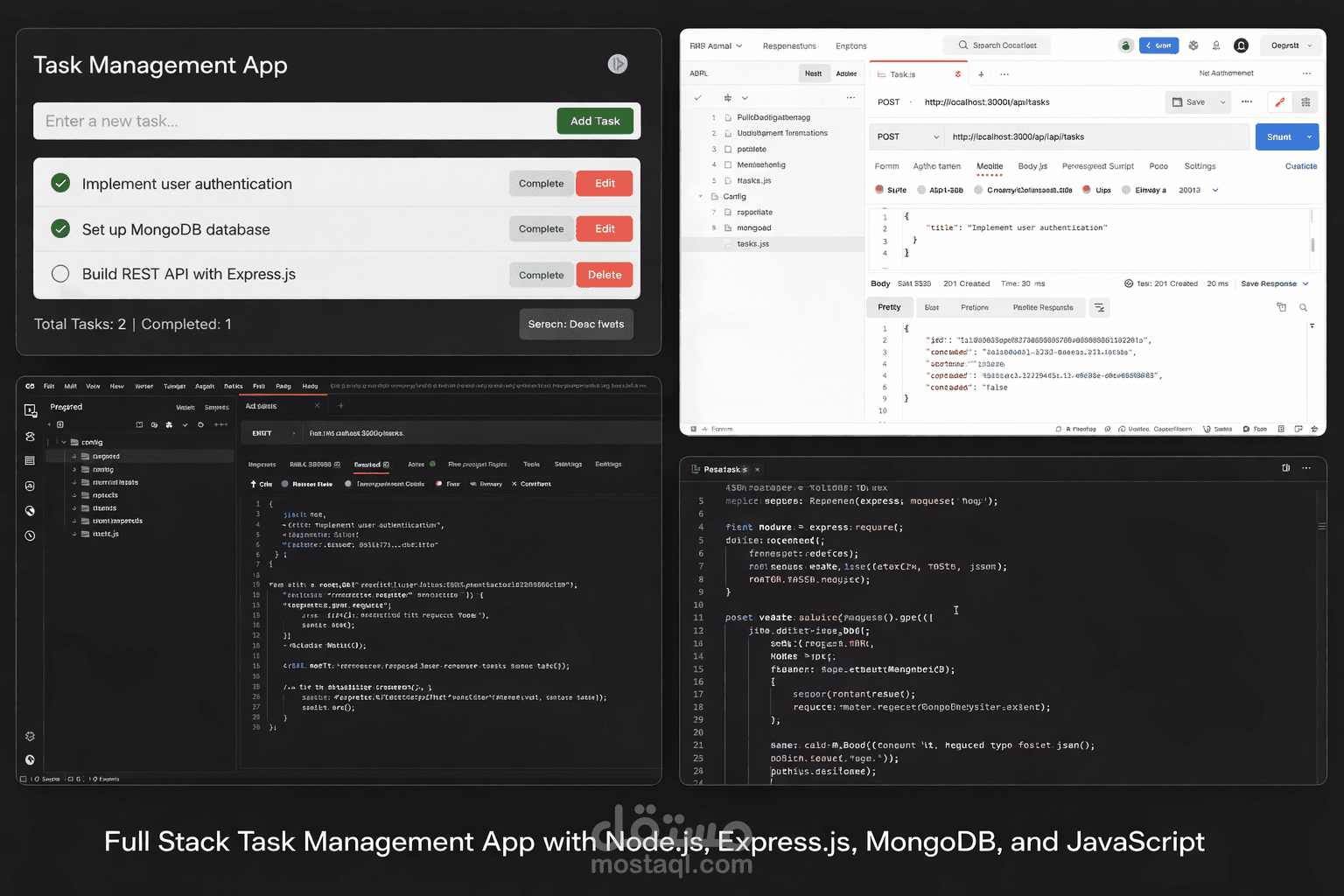Viewport: 1344px width, 896px height.
Task: Select the Sipte radio option in API client
Action: pyautogui.click(x=879, y=190)
